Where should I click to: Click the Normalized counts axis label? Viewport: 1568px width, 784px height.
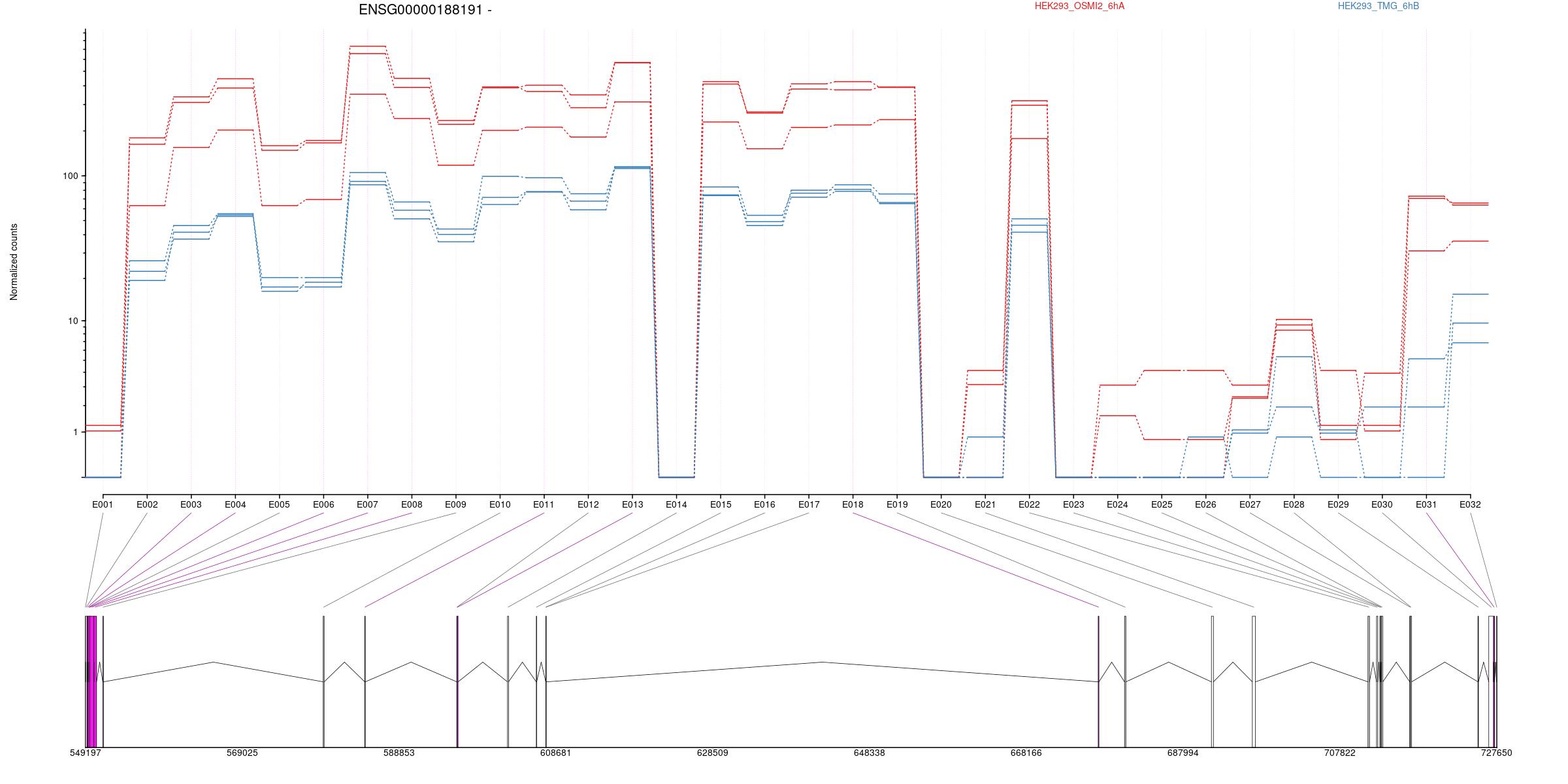(x=14, y=262)
